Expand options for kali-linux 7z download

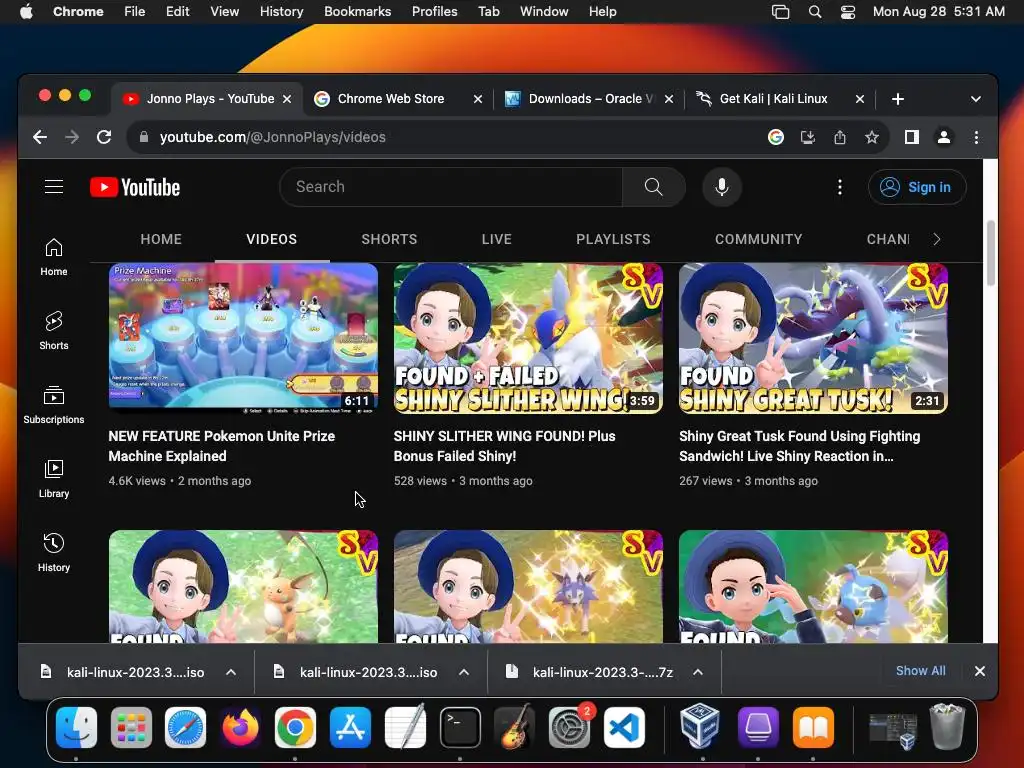point(697,672)
